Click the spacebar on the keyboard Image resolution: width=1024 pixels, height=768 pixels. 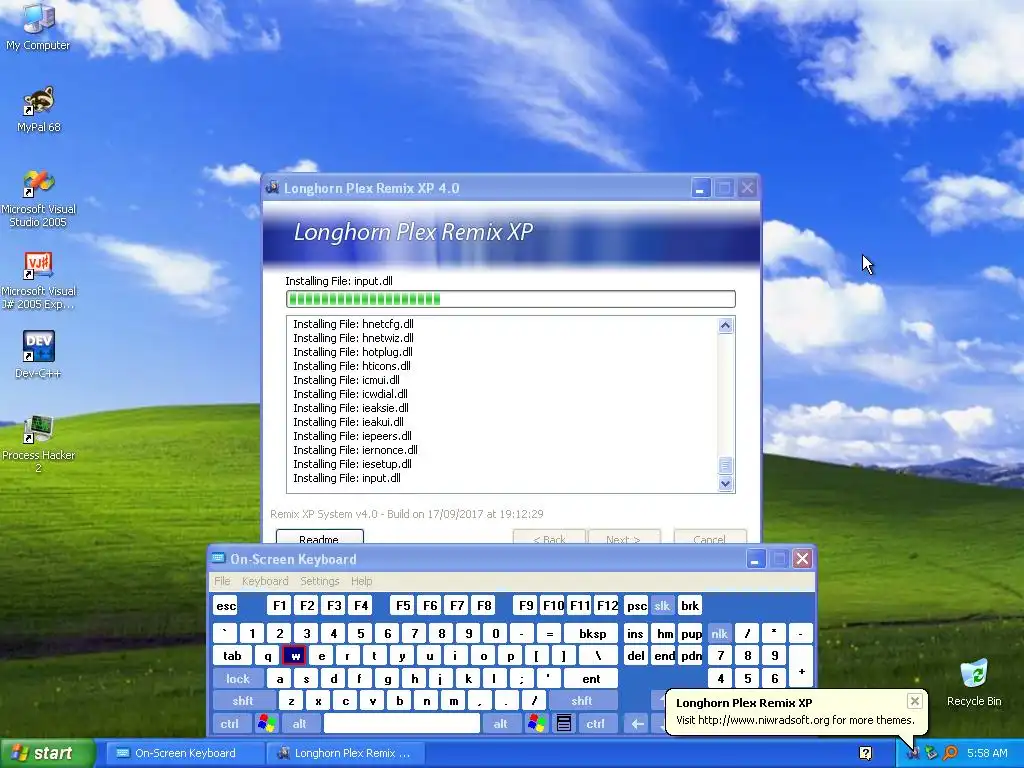click(x=402, y=724)
